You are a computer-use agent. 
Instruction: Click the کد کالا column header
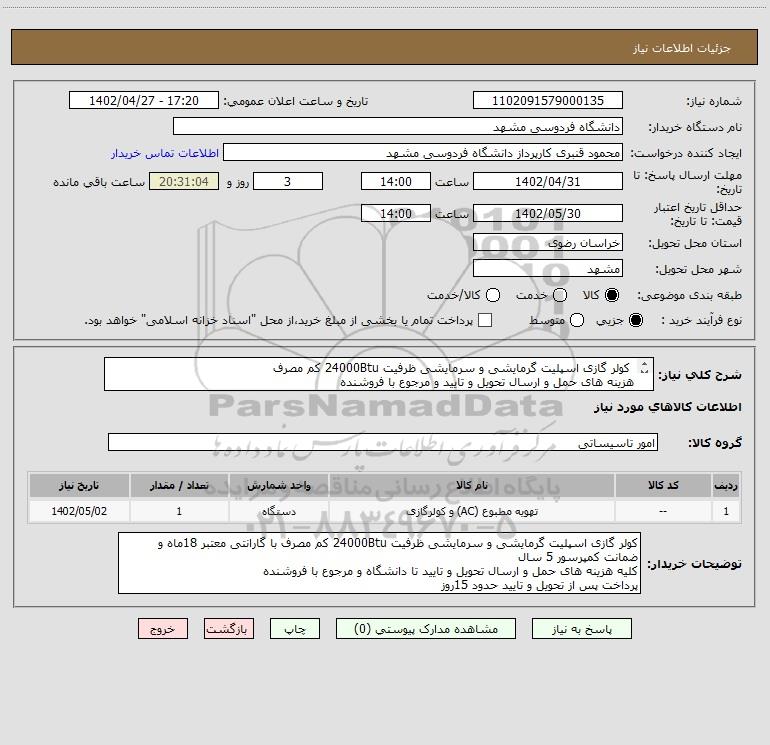(x=663, y=486)
